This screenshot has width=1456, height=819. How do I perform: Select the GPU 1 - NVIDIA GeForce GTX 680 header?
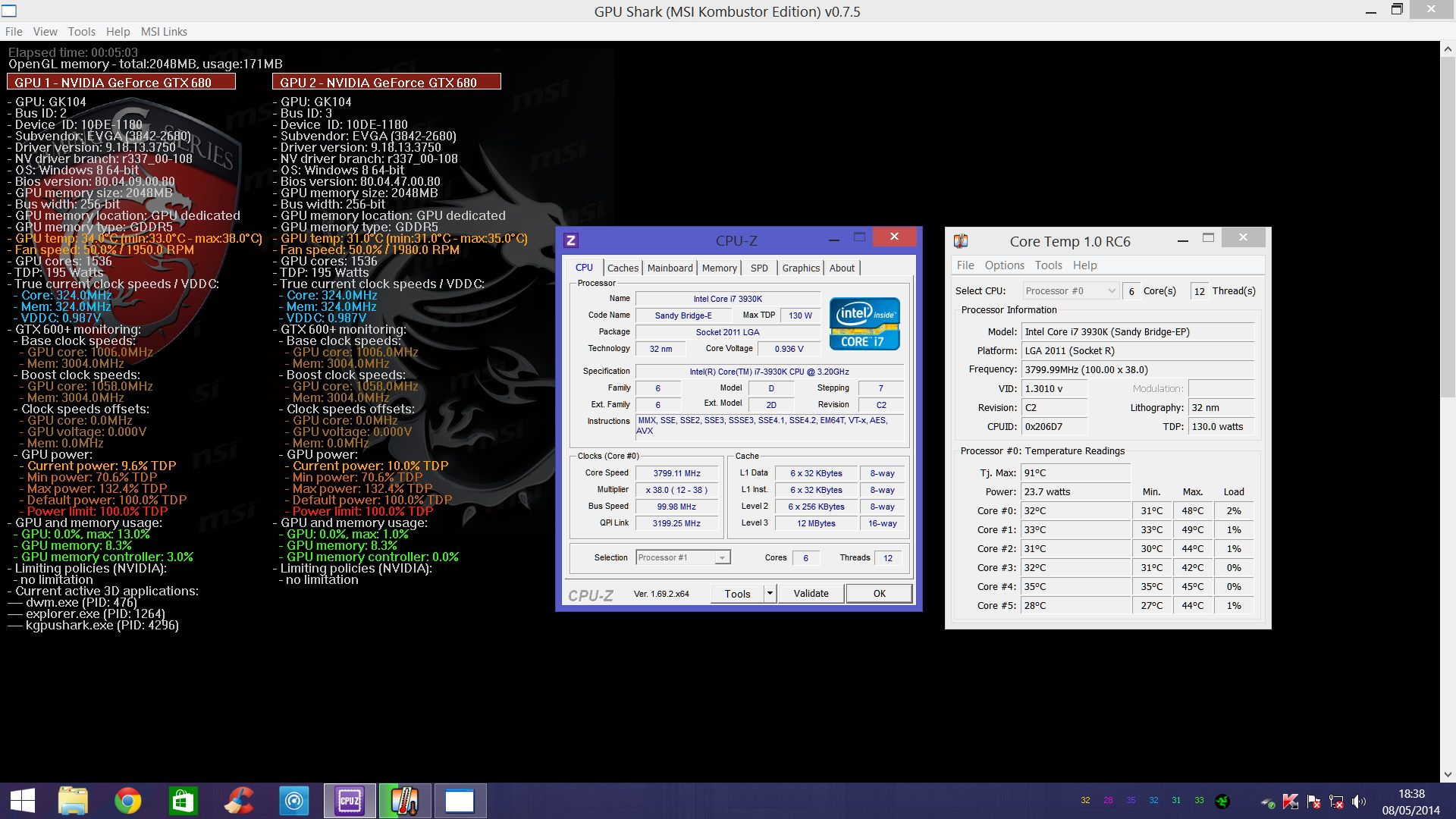click(x=121, y=82)
